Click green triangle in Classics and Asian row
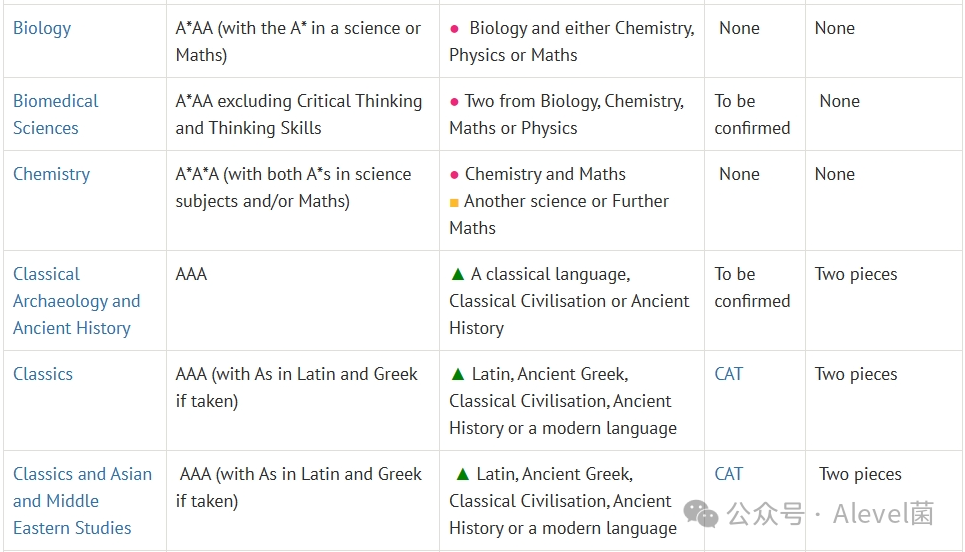The height and width of the screenshot is (552, 965). [462, 474]
